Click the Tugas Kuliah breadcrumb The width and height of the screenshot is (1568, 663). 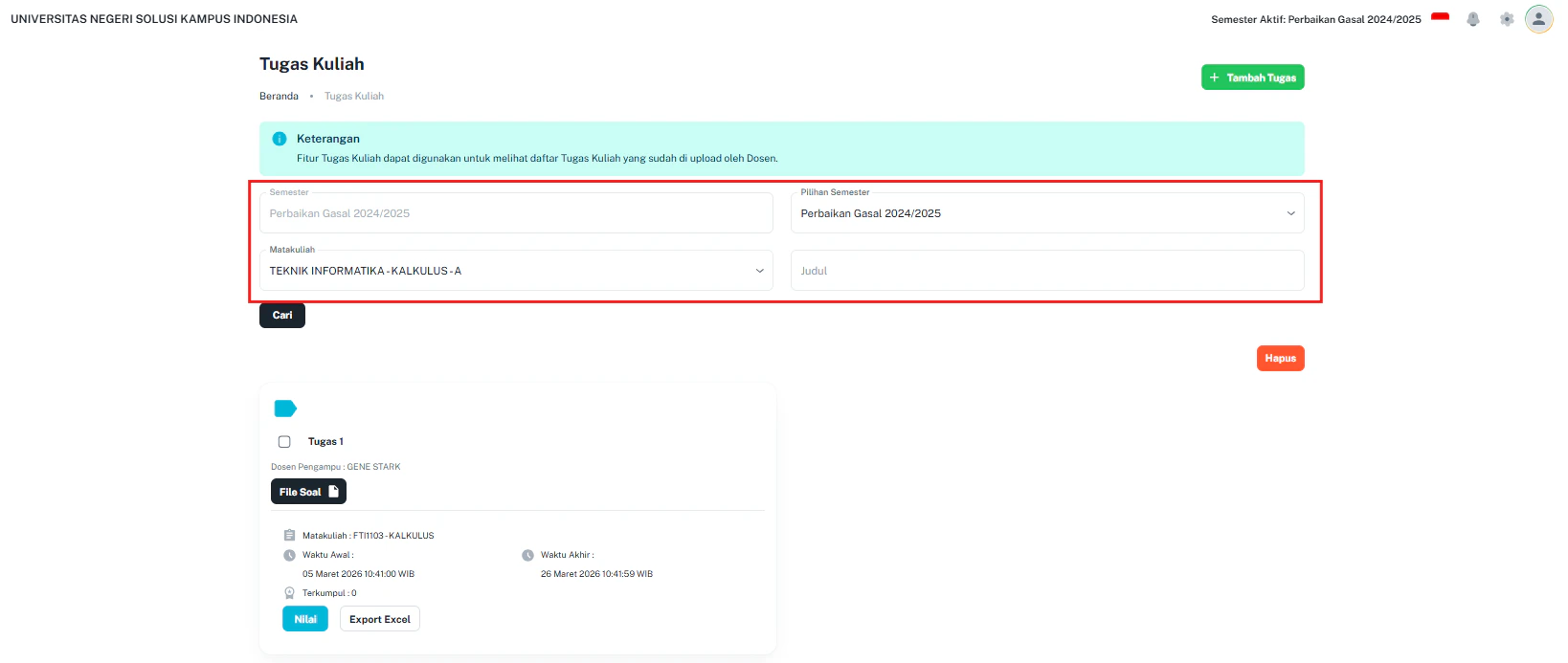pyautogui.click(x=354, y=96)
